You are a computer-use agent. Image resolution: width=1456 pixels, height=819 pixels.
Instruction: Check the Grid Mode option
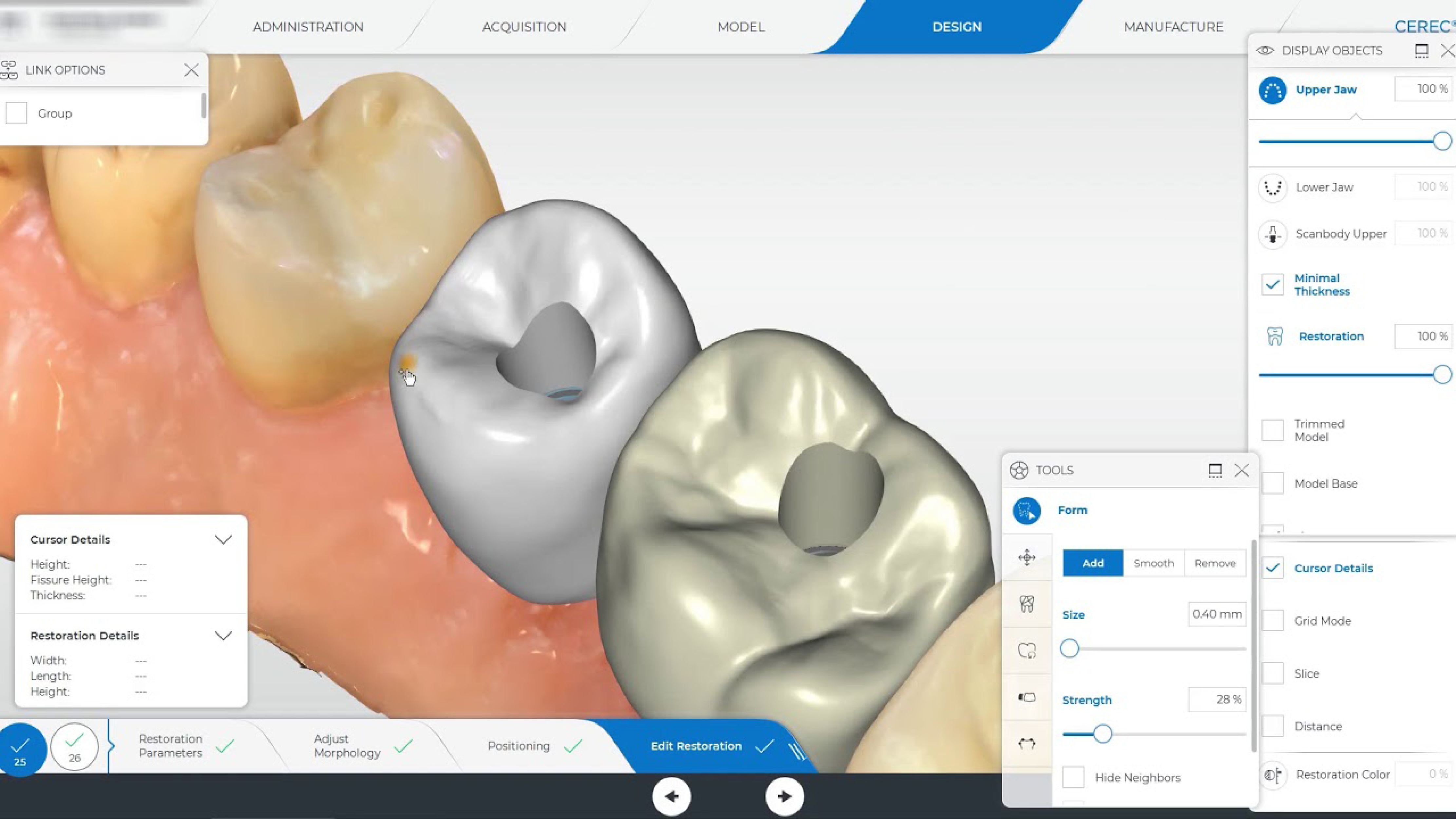1272,621
